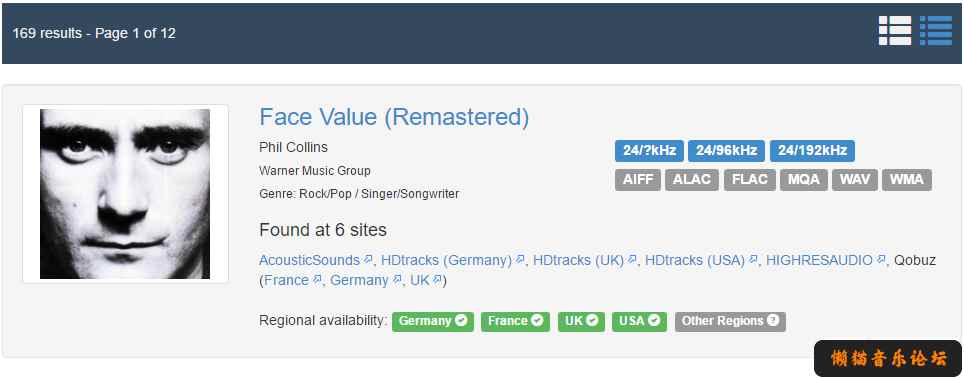964x378 pixels.
Task: Open HIGHRESAUDIO external link icon
Action: tap(880, 260)
